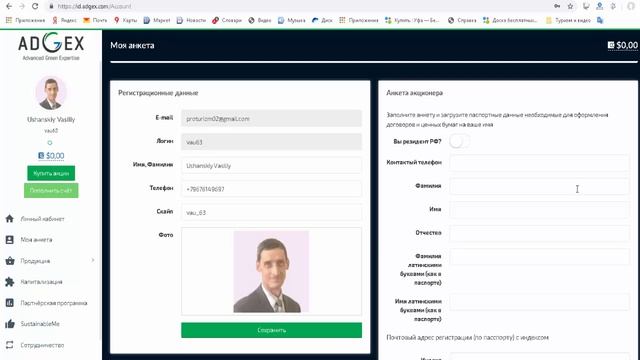This screenshot has width=640, height=360.
Task: Click the header $0,00 balance
Action: [622, 45]
